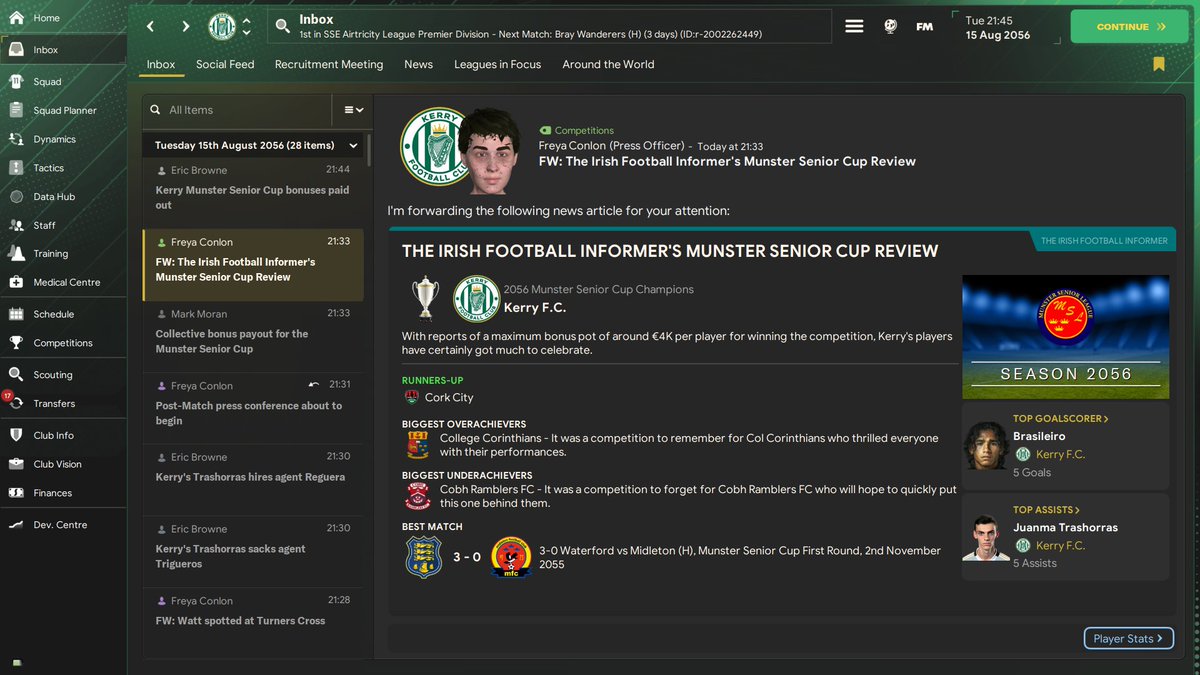Click the Kerry club badge in top bar
Image resolution: width=1200 pixels, height=675 pixels.
[221, 26]
